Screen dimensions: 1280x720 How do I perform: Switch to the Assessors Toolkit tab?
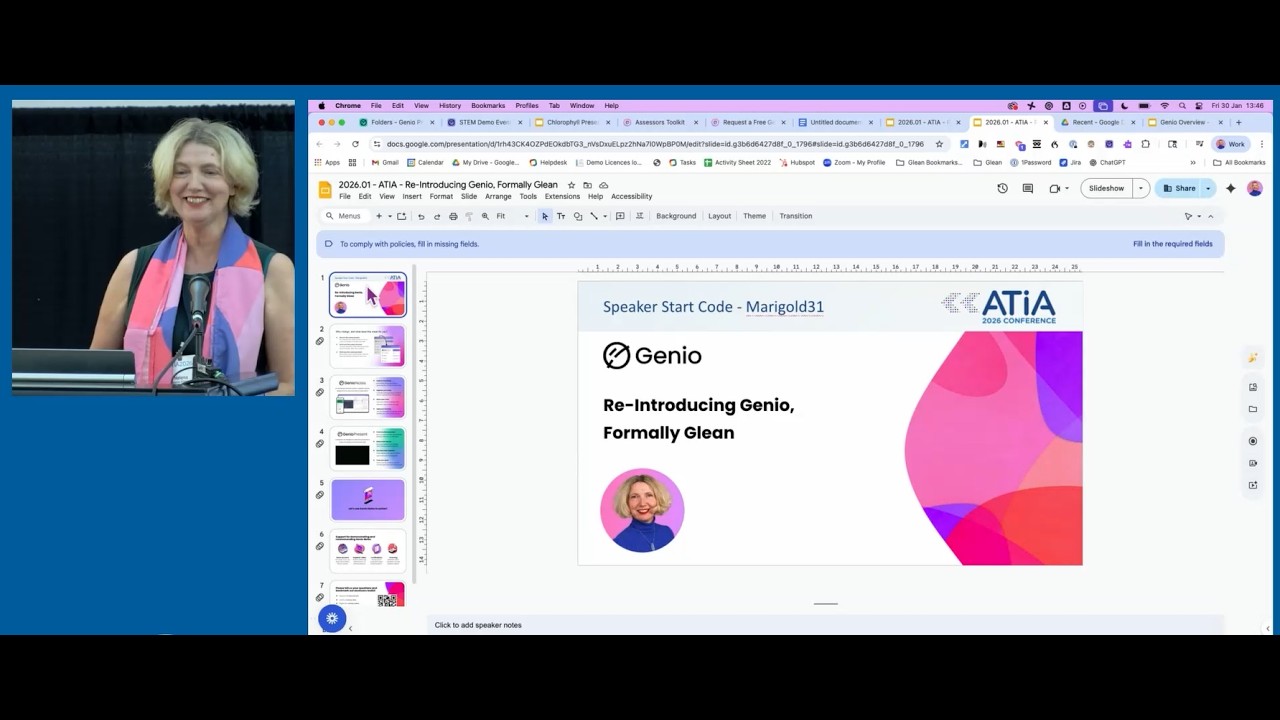pos(659,122)
